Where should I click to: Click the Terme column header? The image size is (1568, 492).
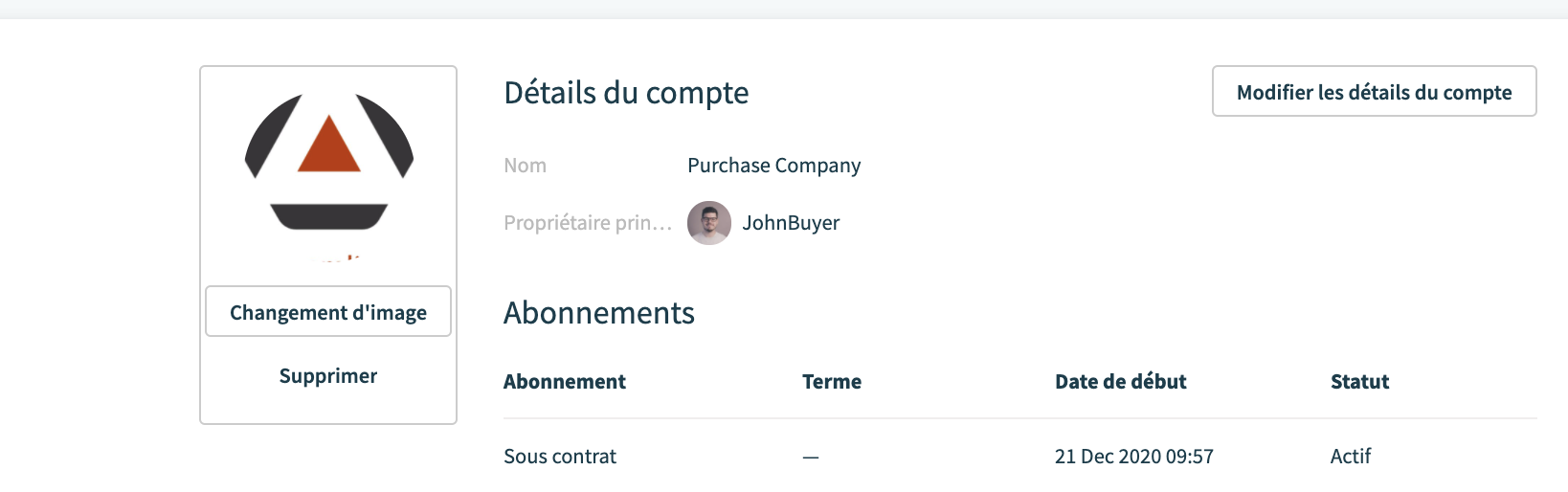click(x=832, y=382)
